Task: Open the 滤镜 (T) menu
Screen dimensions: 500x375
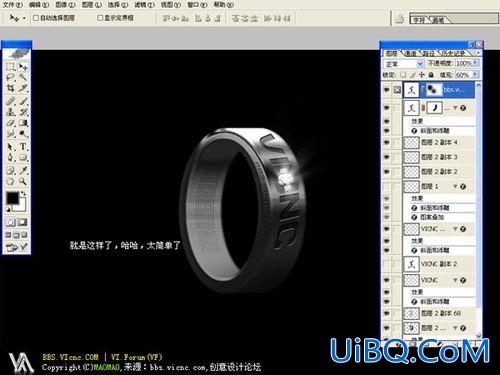Action: [144, 5]
